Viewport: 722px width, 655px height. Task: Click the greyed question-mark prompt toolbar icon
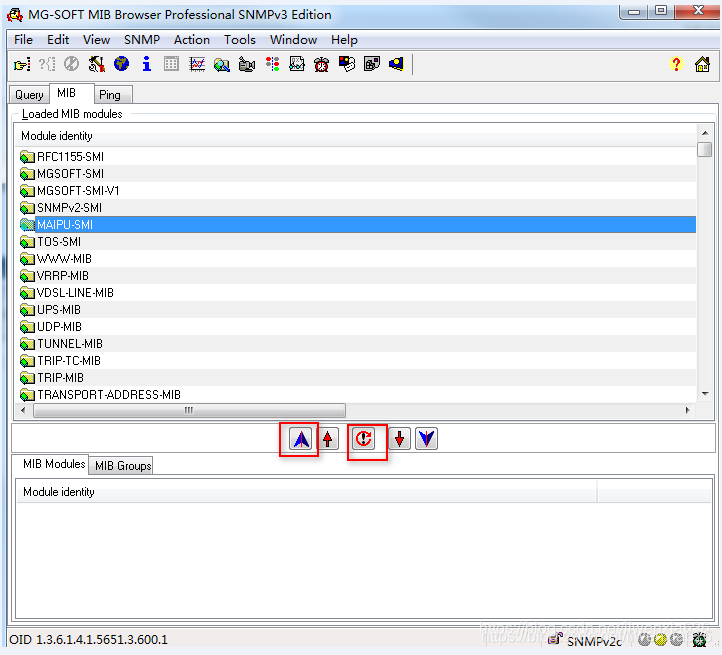(x=47, y=64)
